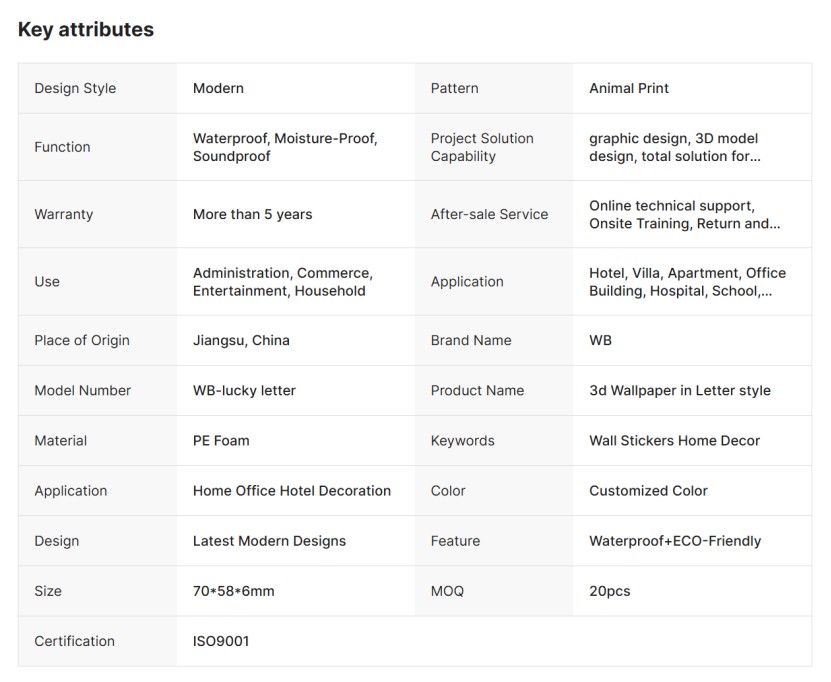Expand truncated 'Hotel, Villa, Apartment' application text
Viewport: 831px width, 682px height.
687,282
